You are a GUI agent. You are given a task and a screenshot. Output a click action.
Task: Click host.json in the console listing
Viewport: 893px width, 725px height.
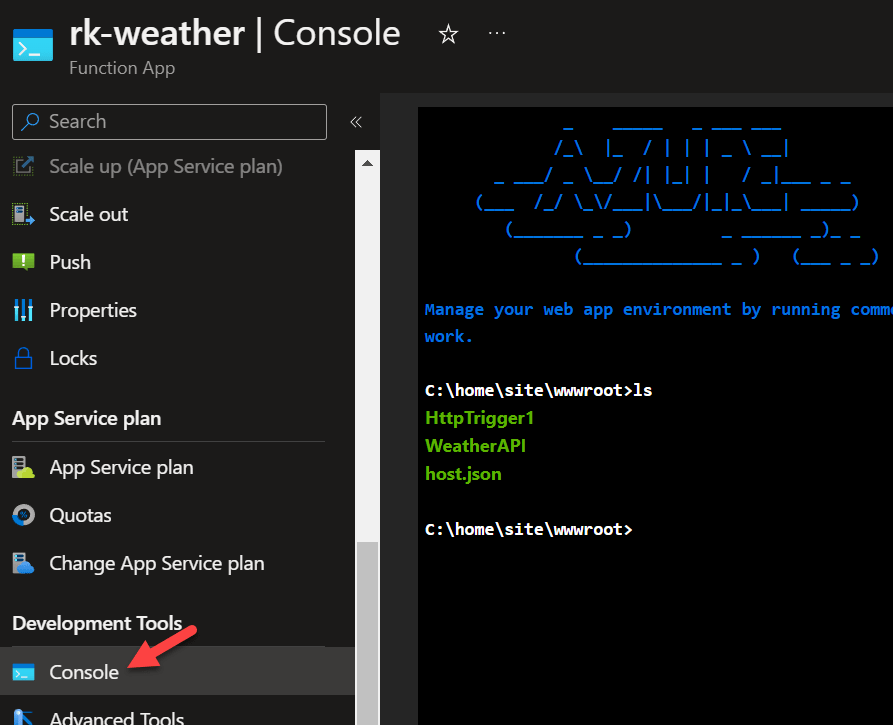(x=463, y=474)
